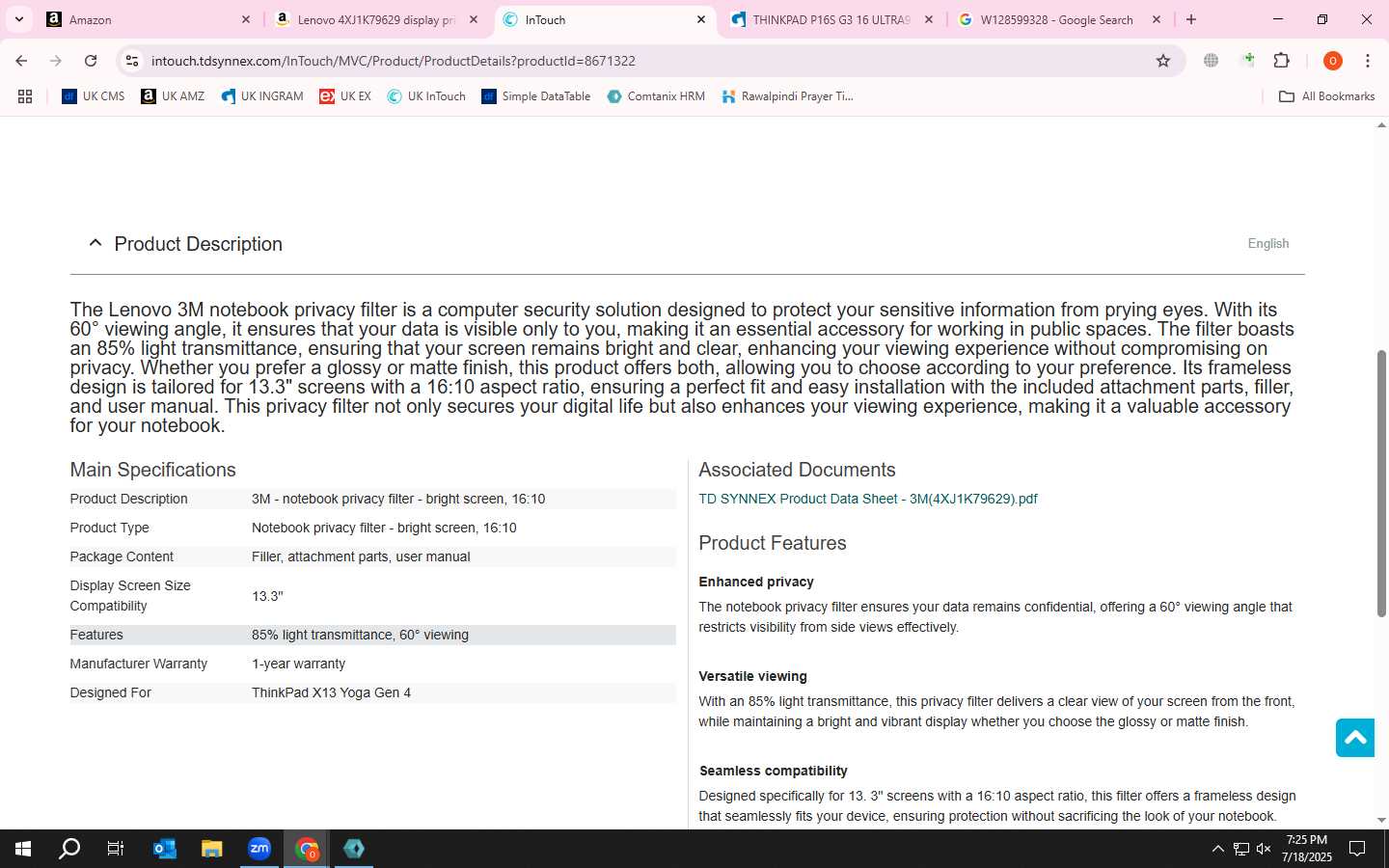Open Comtanix HRM bookmark
Image resolution: width=1389 pixels, height=868 pixels.
click(x=656, y=96)
